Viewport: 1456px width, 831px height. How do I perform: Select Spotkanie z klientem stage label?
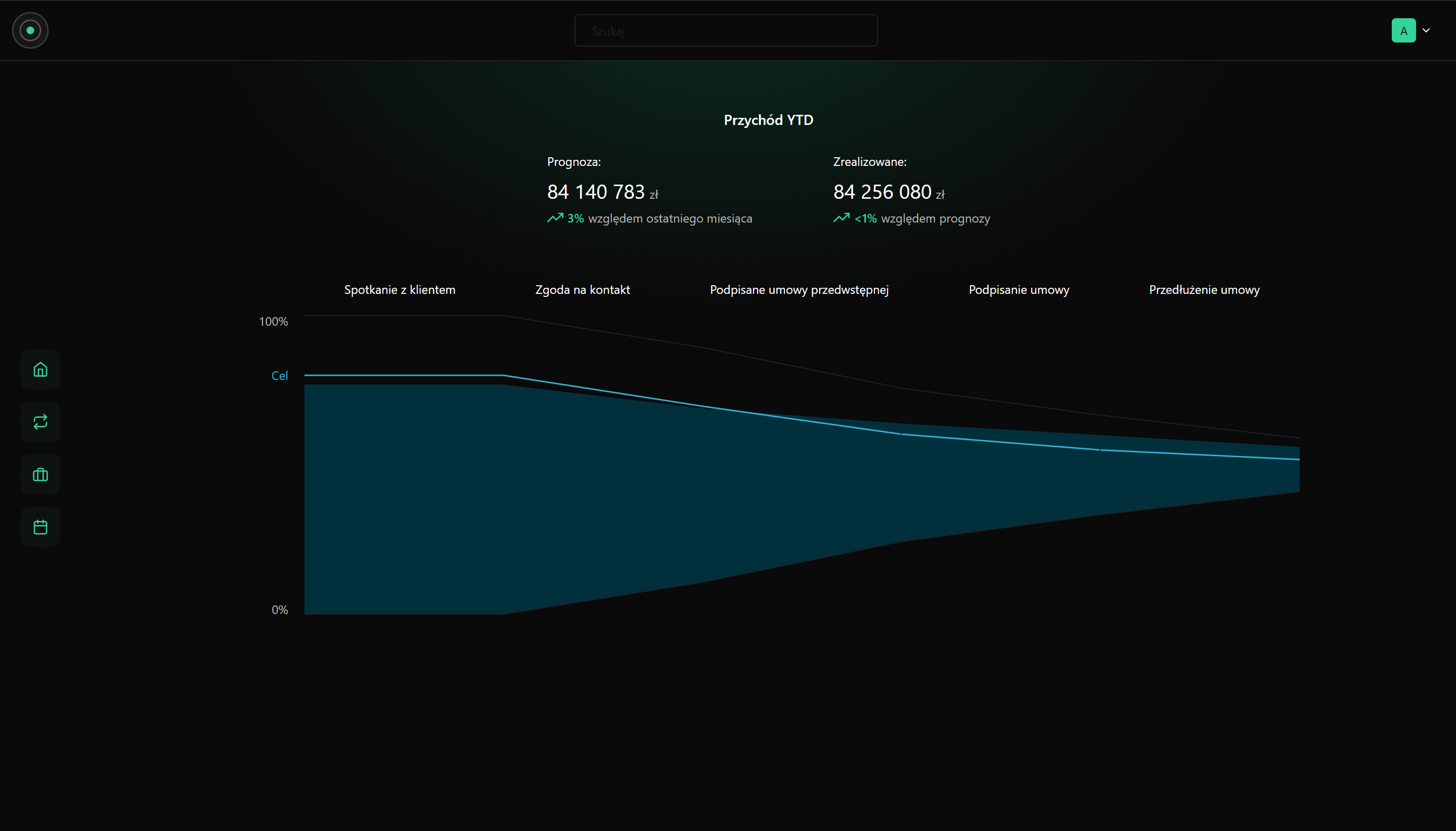pyautogui.click(x=400, y=290)
